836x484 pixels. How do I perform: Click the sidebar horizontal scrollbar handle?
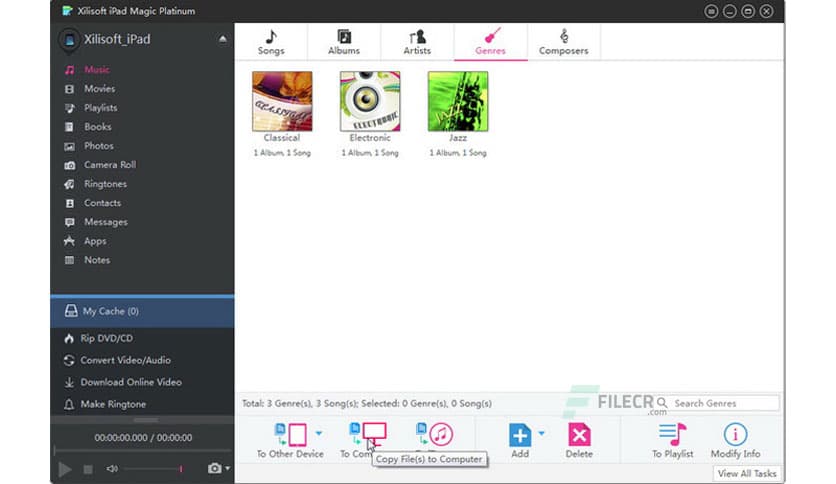click(146, 421)
